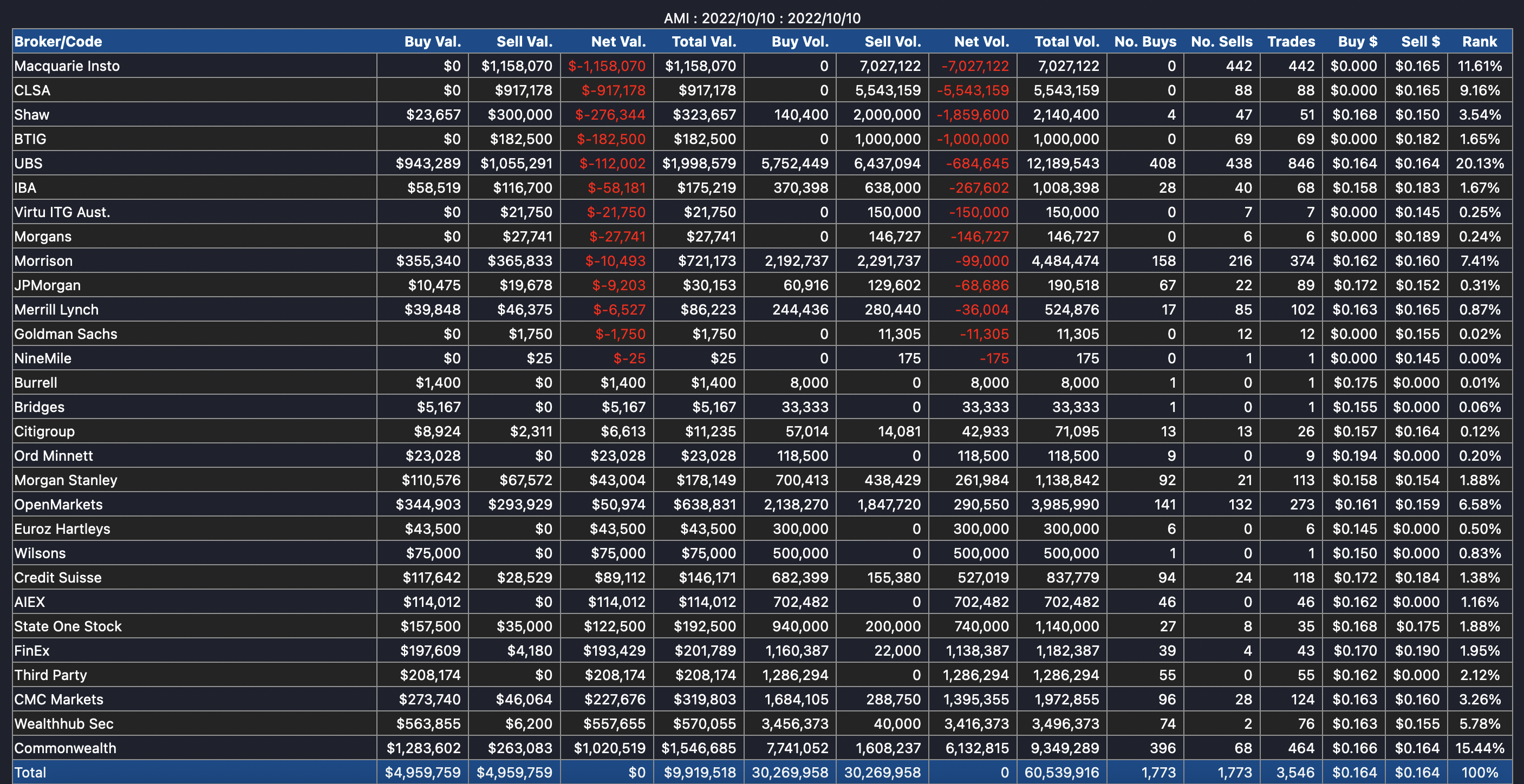Click the Merrill Lynch broker name
This screenshot has width=1524, height=784.
56,309
